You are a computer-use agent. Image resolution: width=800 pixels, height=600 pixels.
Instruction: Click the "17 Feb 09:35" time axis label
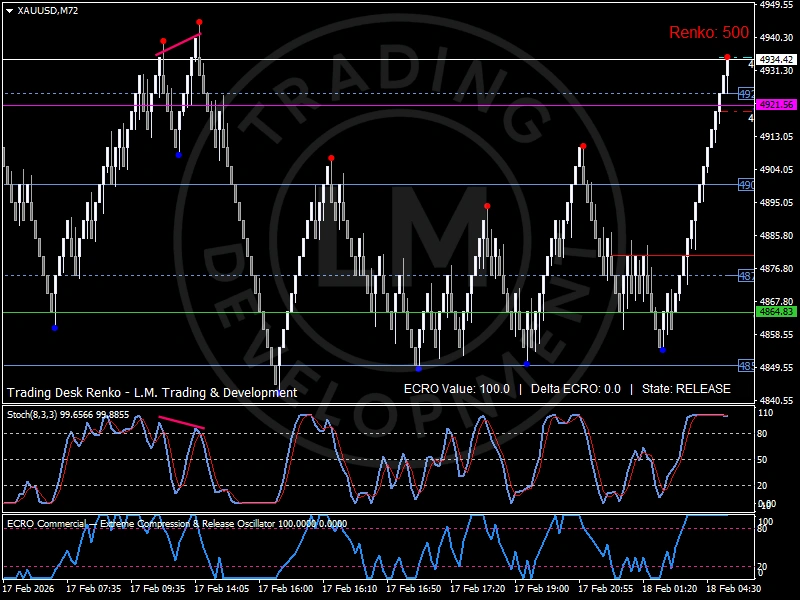pos(158,588)
